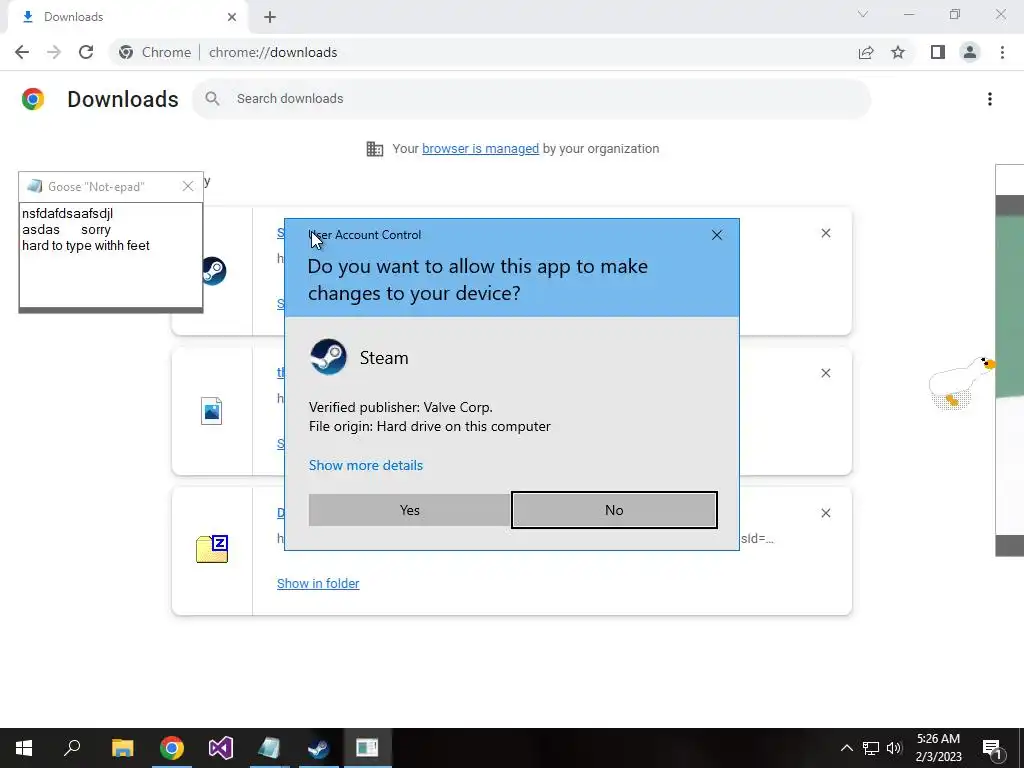Open the last taskbar app icon

pos(367,748)
